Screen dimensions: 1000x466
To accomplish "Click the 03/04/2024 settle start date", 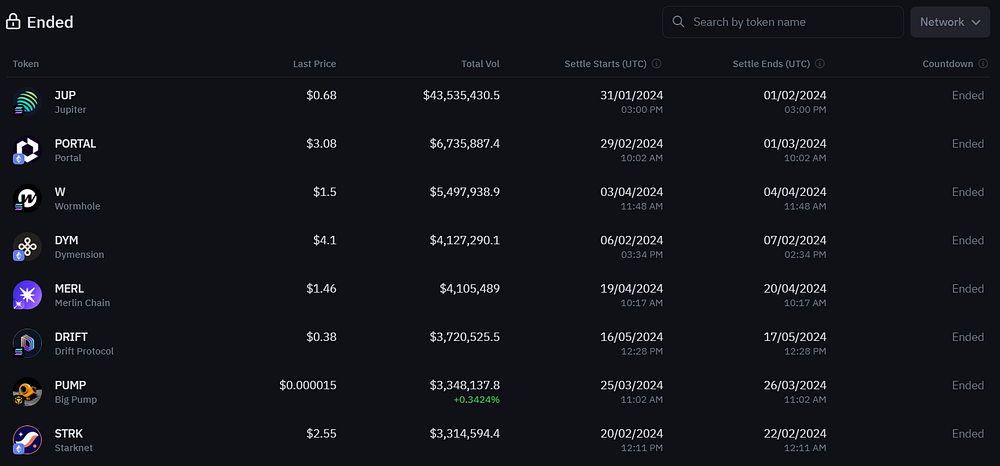I will coord(631,193).
